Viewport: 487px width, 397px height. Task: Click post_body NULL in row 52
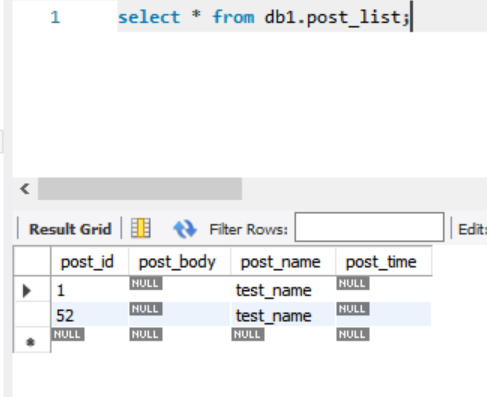(146, 309)
